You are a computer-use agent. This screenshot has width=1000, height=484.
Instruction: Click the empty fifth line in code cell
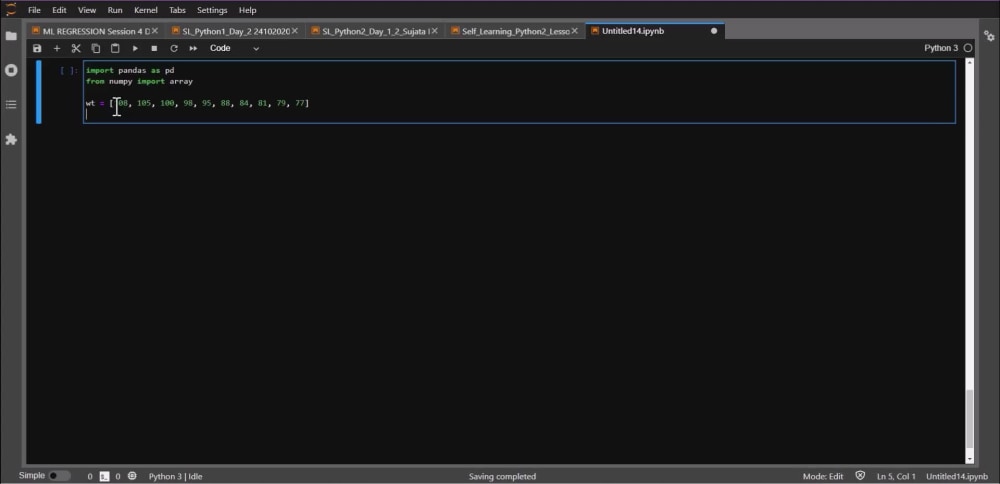pos(520,114)
